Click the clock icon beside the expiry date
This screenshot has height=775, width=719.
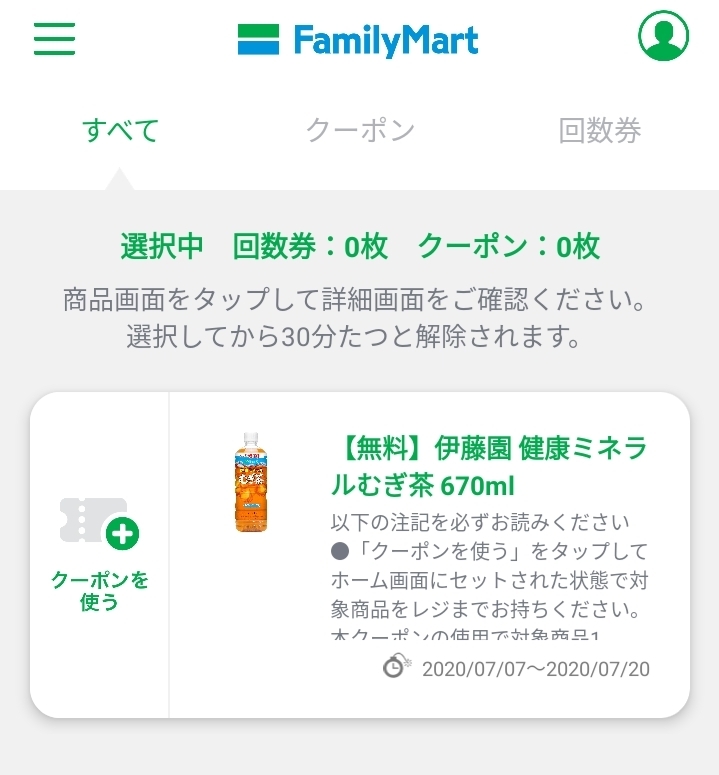click(396, 667)
